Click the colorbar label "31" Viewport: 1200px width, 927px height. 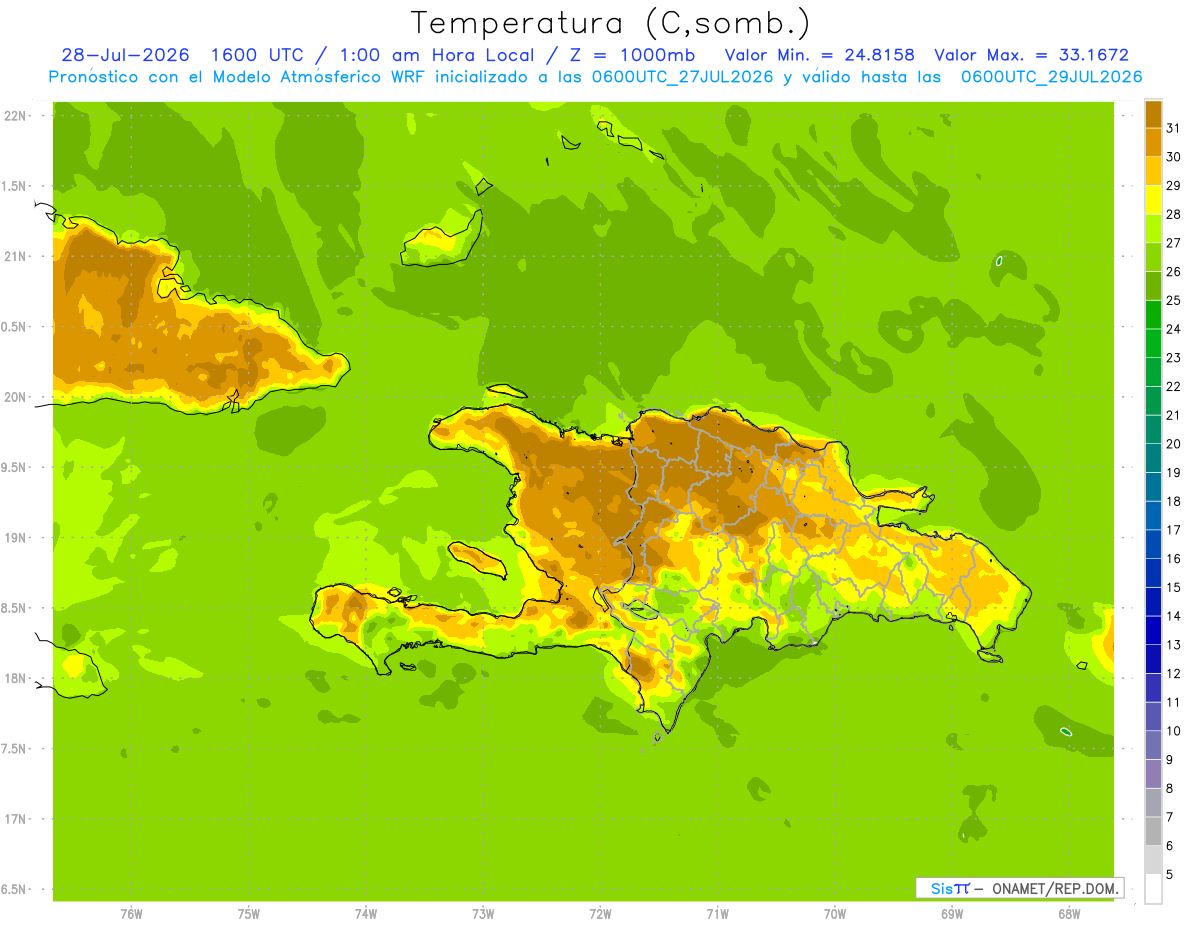click(1174, 128)
